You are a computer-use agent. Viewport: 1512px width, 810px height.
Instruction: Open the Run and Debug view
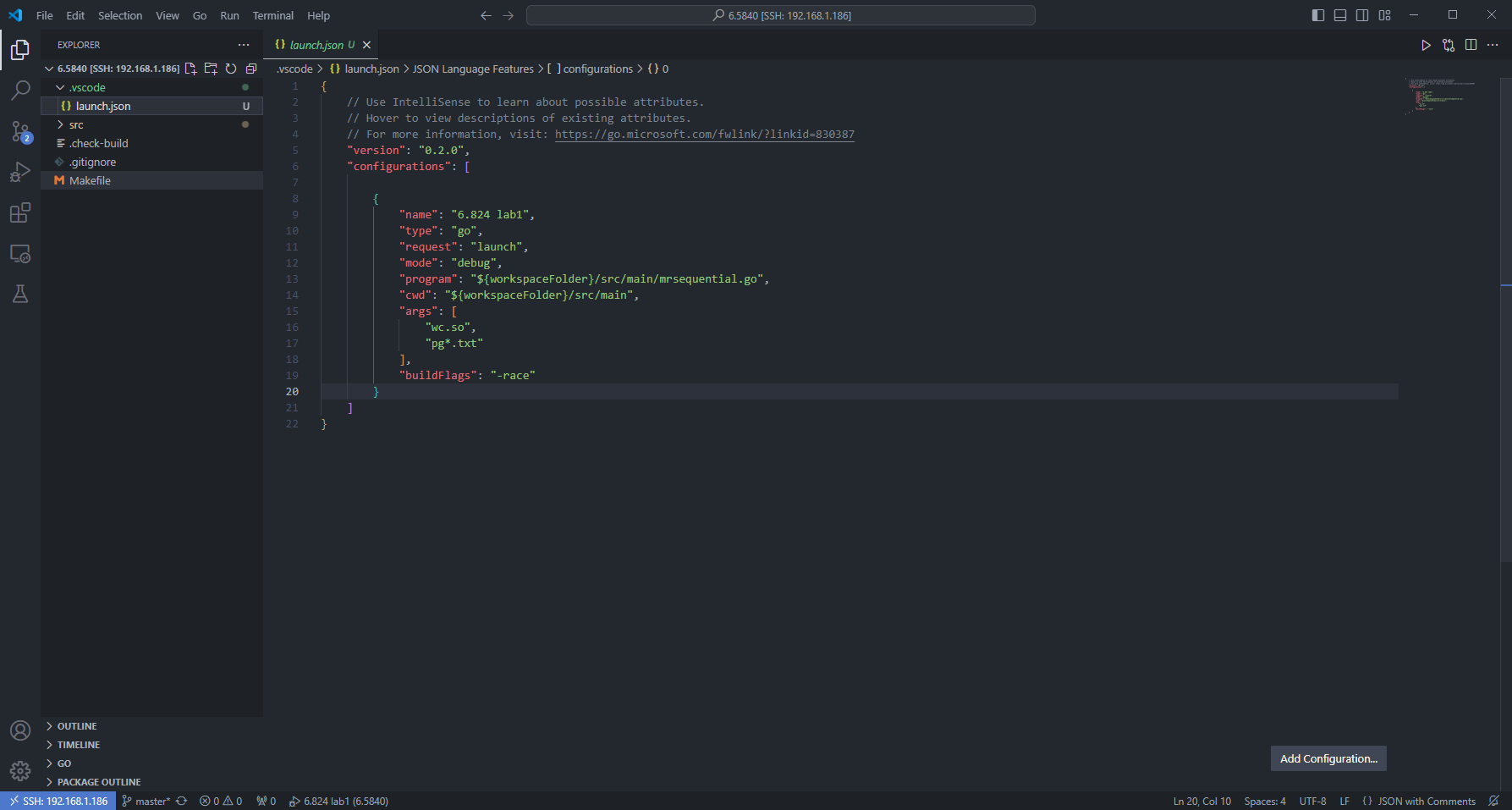20,172
